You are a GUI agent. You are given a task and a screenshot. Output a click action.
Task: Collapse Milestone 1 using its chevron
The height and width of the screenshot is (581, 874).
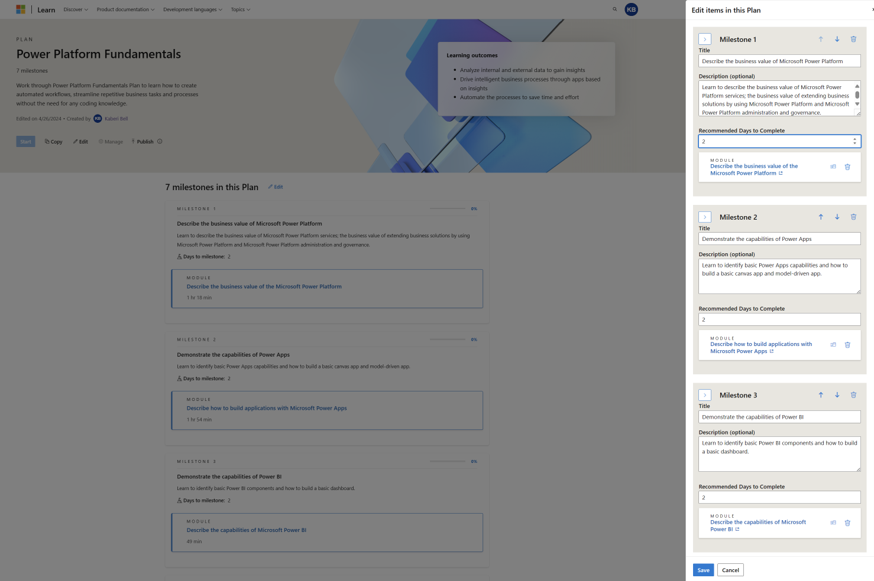[x=704, y=39]
